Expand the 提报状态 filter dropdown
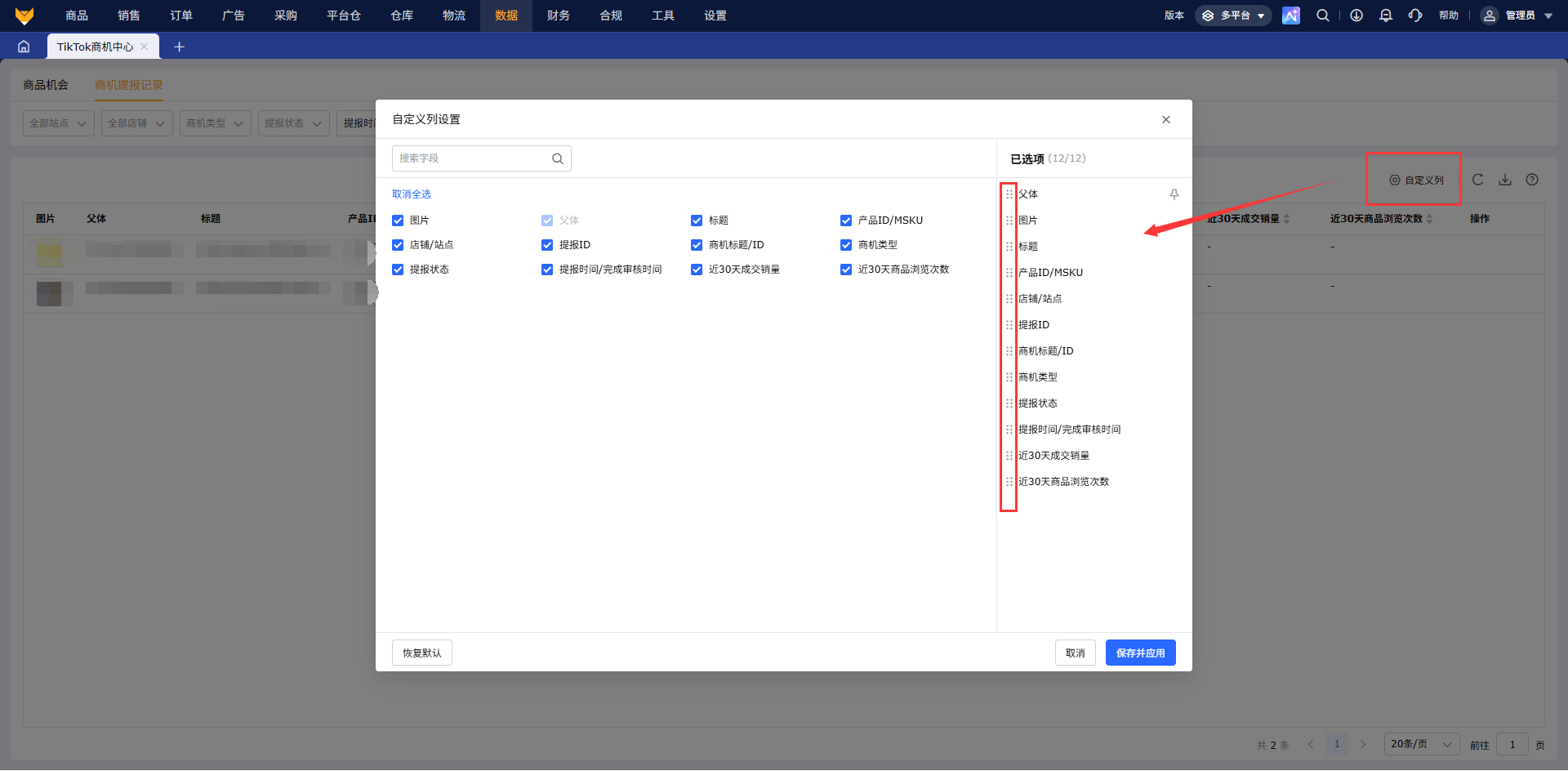This screenshot has width=1568, height=771. coord(294,123)
